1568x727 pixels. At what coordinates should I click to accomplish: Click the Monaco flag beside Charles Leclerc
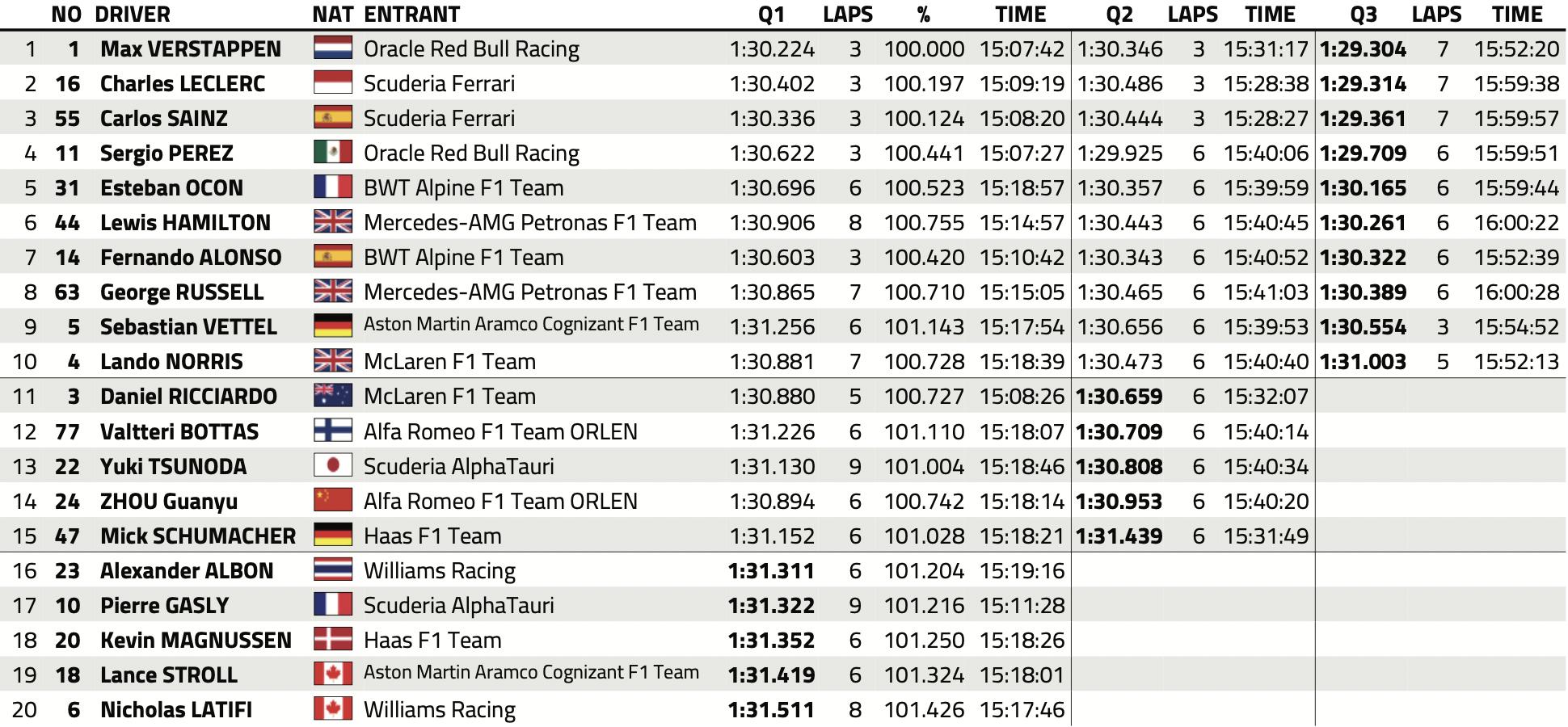[333, 83]
